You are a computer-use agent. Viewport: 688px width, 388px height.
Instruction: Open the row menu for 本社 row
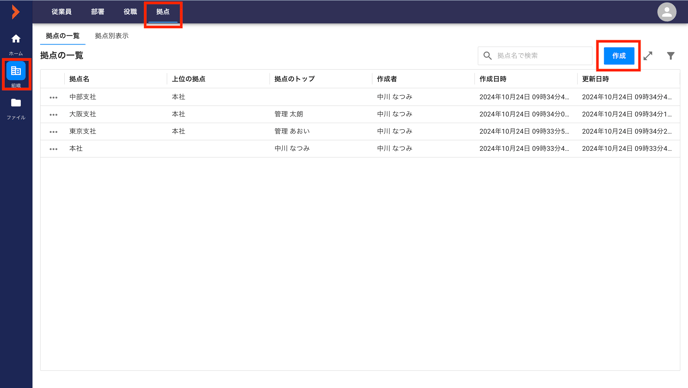point(54,149)
